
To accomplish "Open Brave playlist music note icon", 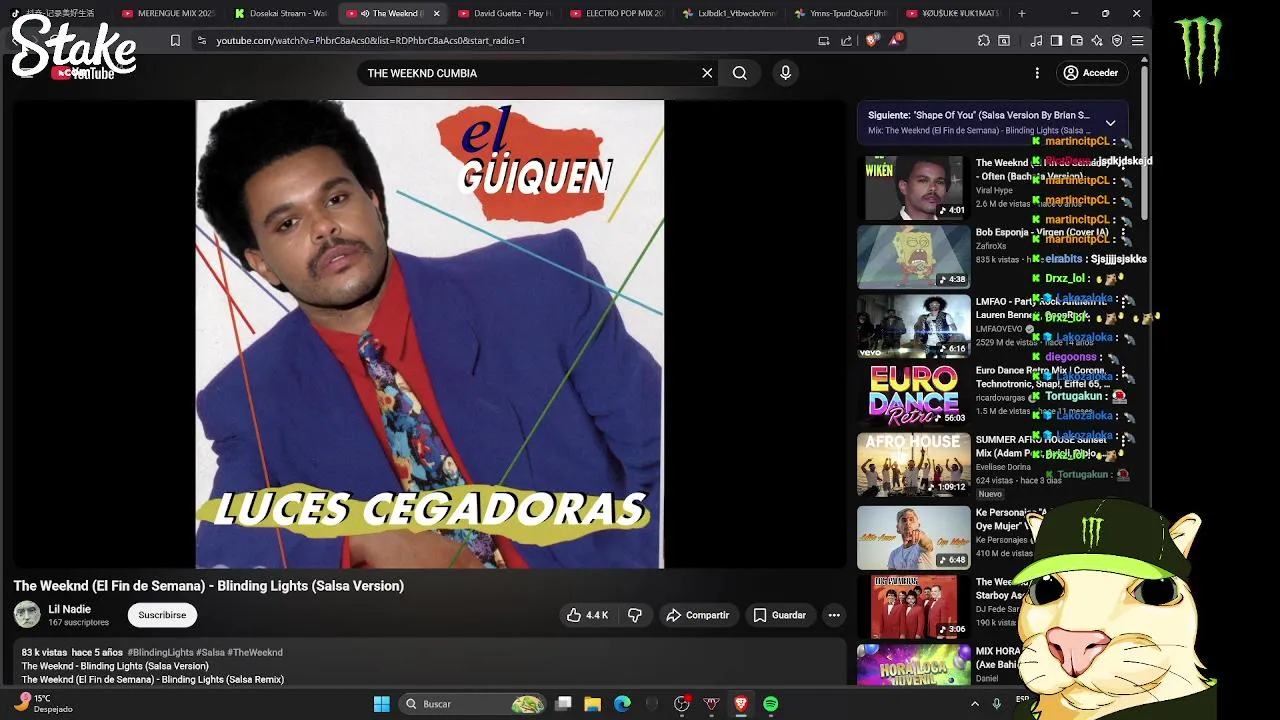I will click(x=1036, y=40).
